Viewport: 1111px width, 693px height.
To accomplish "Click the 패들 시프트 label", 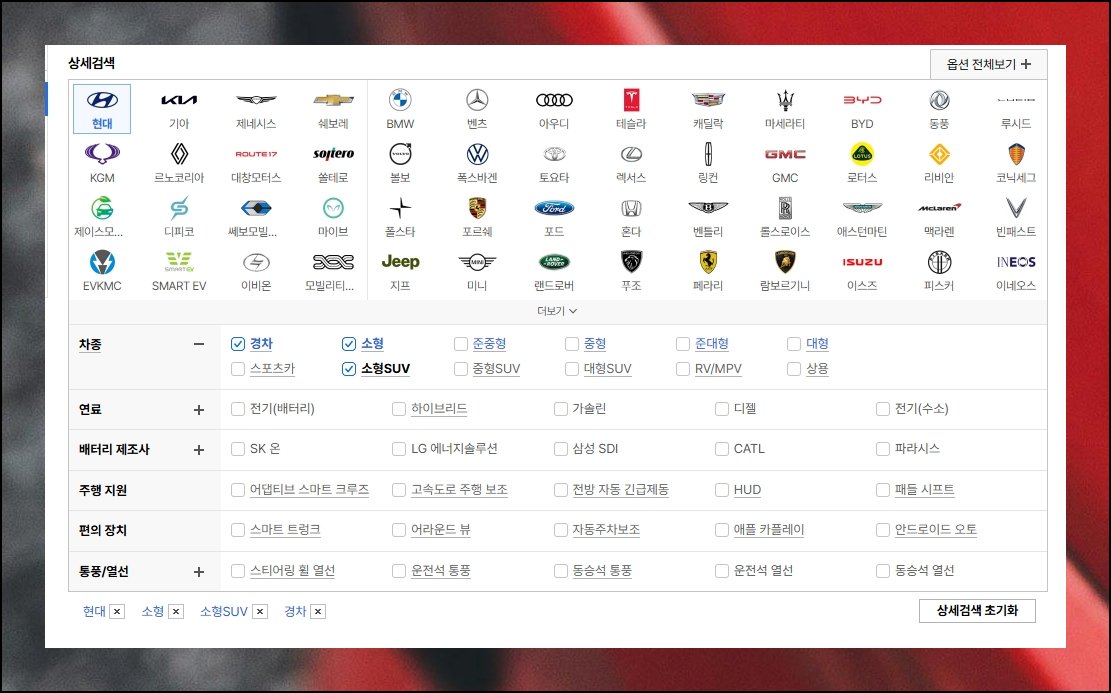I will pos(925,490).
